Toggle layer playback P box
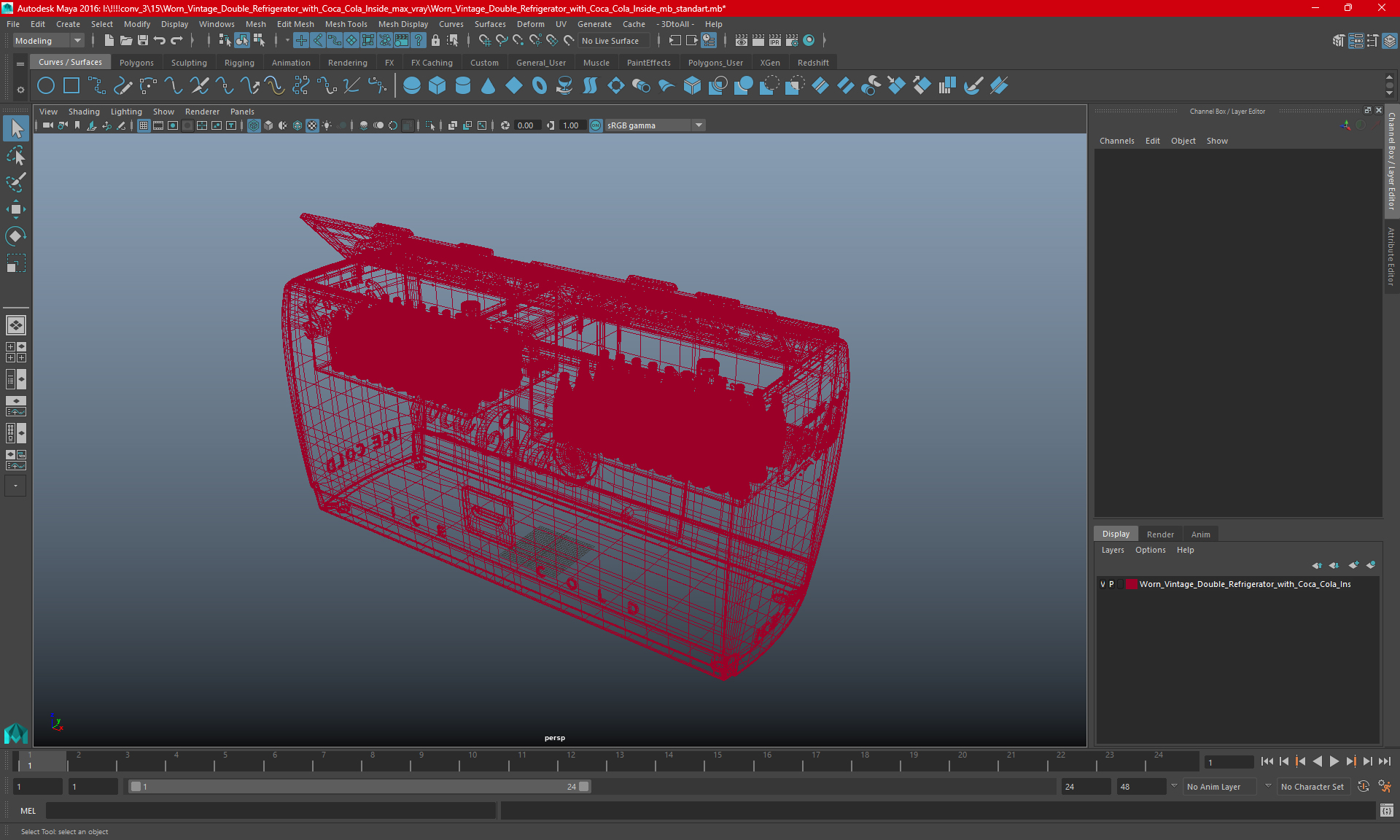Image resolution: width=1400 pixels, height=840 pixels. point(1111,584)
